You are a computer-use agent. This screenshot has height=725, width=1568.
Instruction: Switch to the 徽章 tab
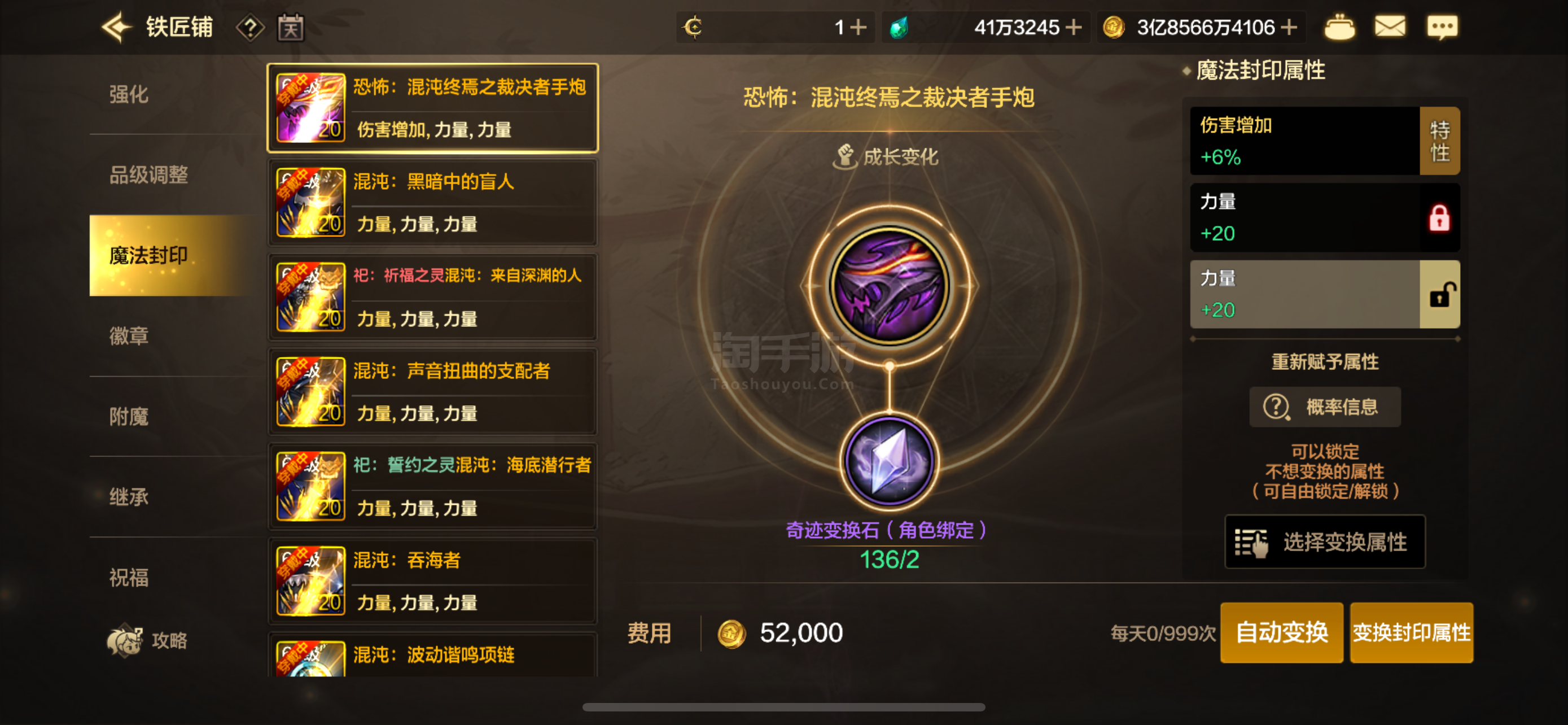click(x=129, y=335)
